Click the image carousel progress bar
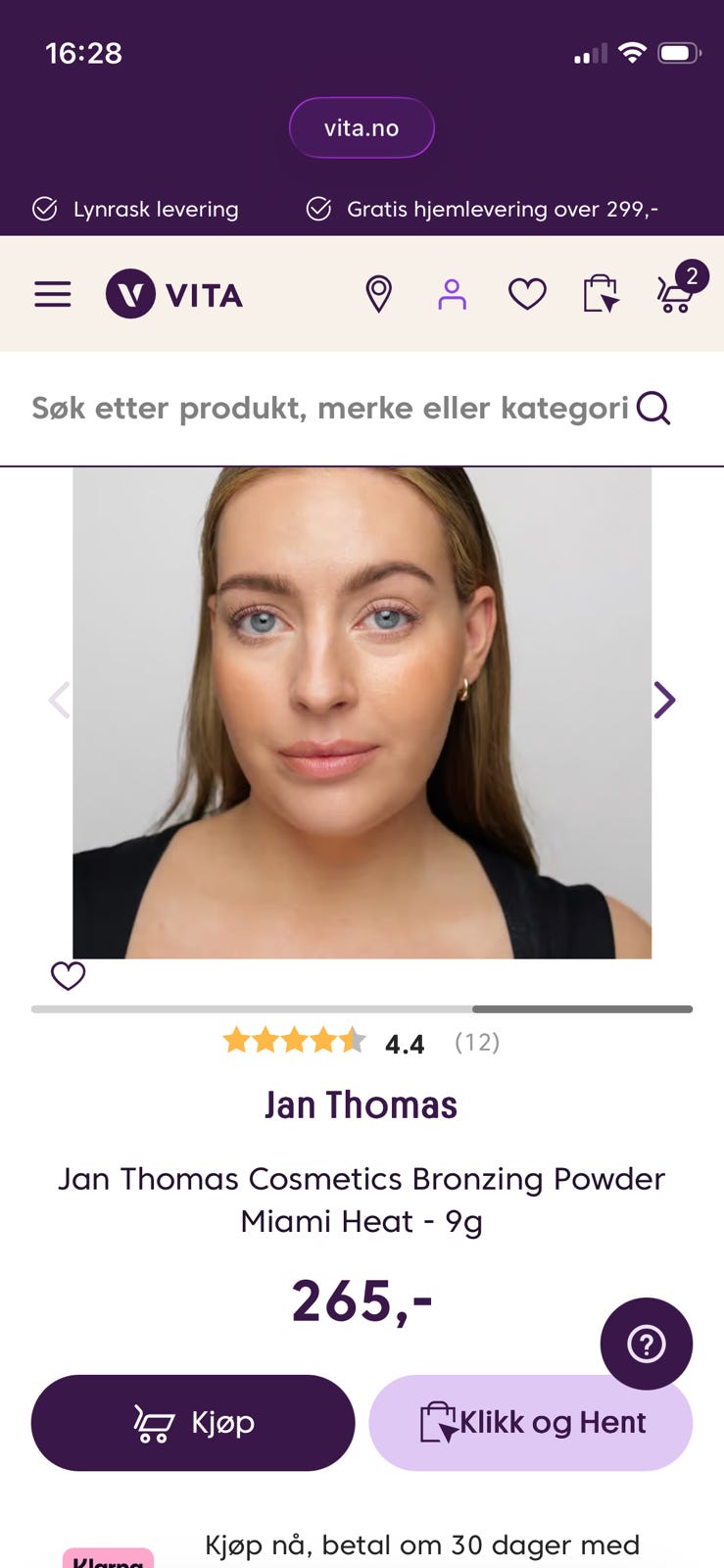 pos(362,1008)
